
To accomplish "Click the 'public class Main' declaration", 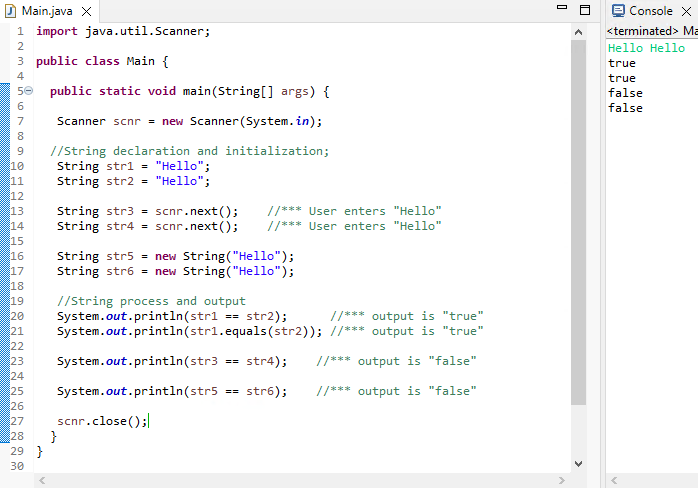I will (102, 61).
